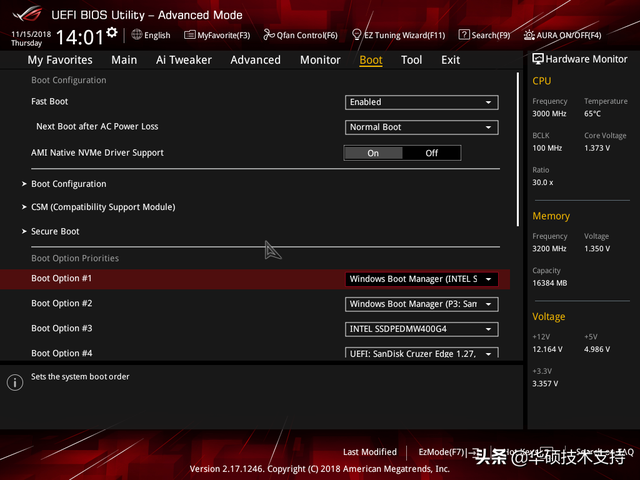The height and width of the screenshot is (480, 640).
Task: Click the 11/15/2018 date text
Action: [x=31, y=34]
